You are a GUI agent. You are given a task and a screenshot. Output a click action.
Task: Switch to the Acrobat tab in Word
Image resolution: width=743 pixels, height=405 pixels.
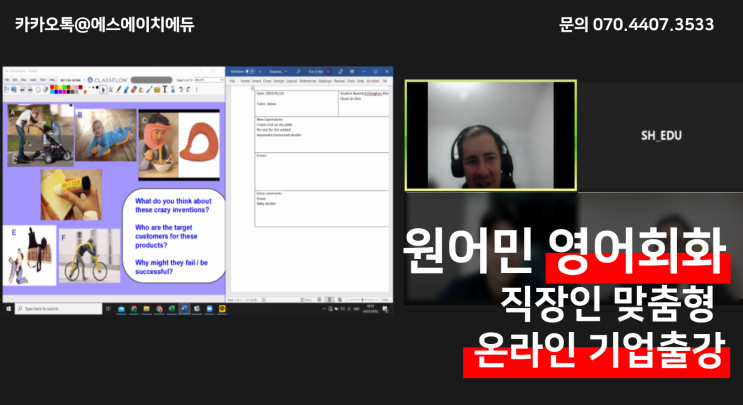[373, 81]
